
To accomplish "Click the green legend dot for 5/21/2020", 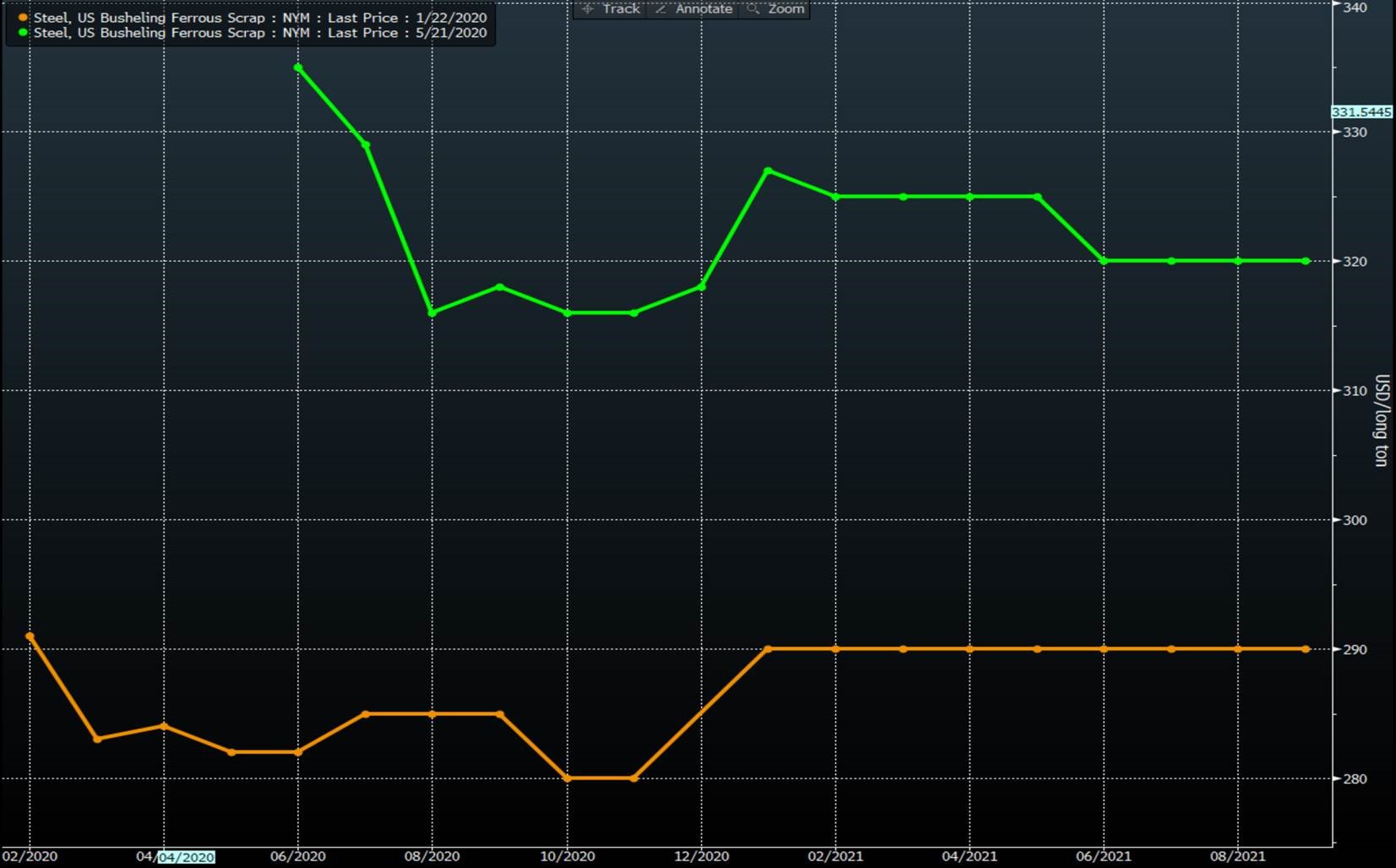I will 23,33.
